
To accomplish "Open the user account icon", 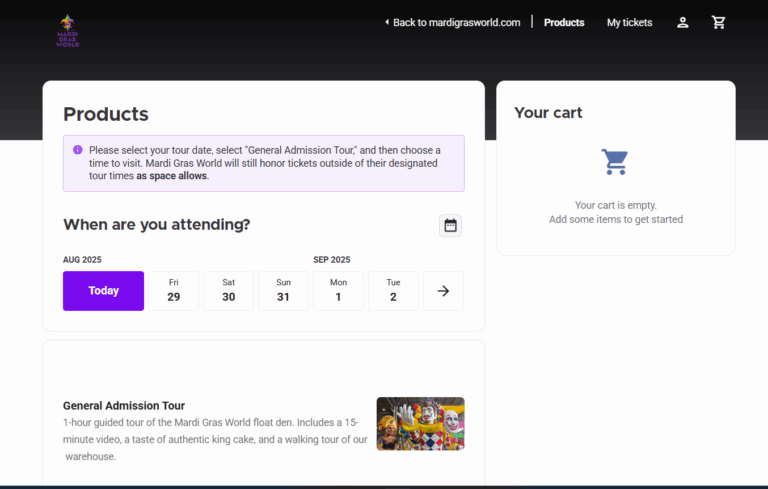I will pos(682,23).
